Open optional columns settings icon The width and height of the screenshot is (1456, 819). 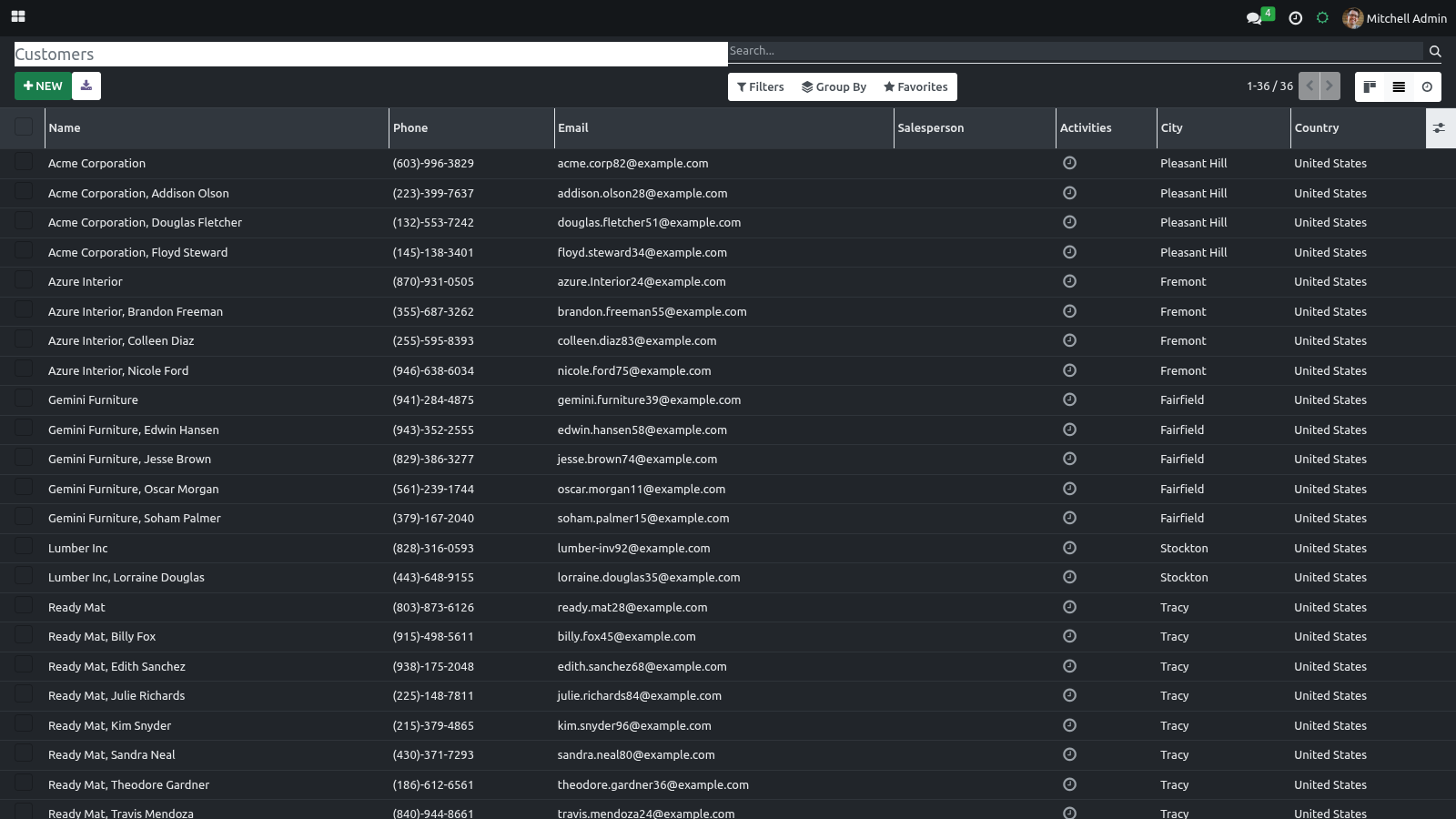pos(1439,128)
